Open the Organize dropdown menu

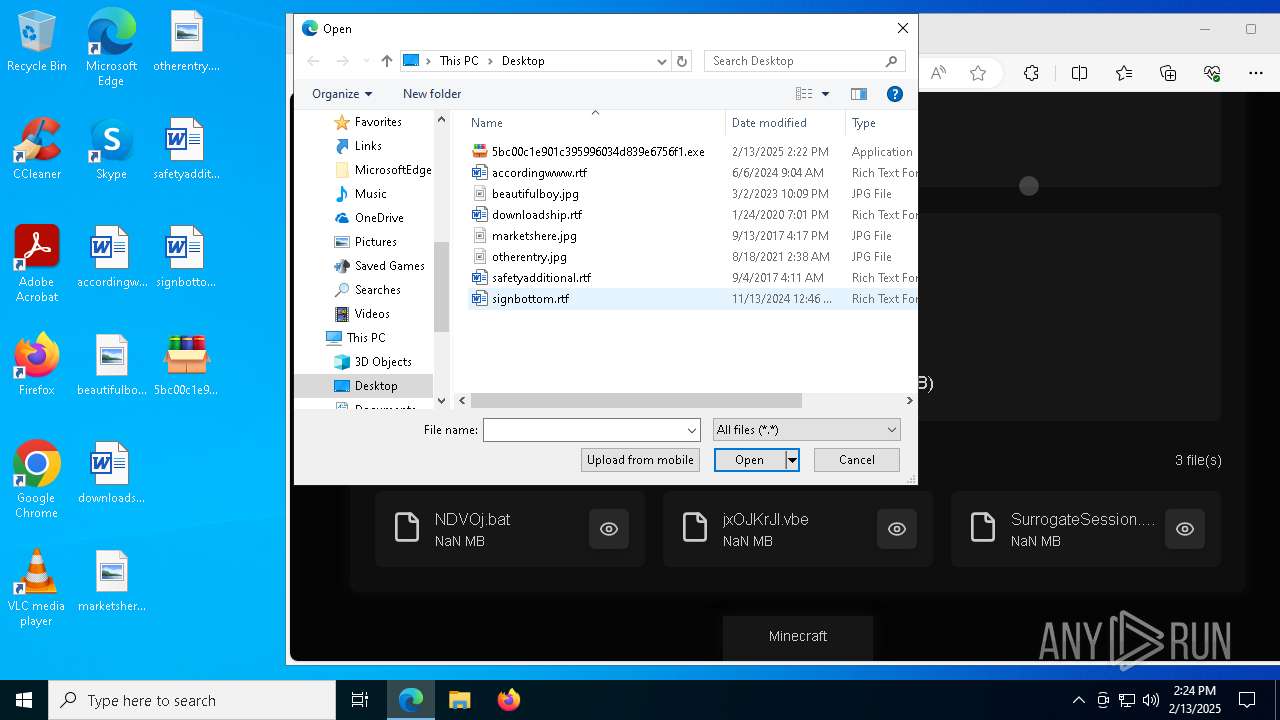click(342, 94)
